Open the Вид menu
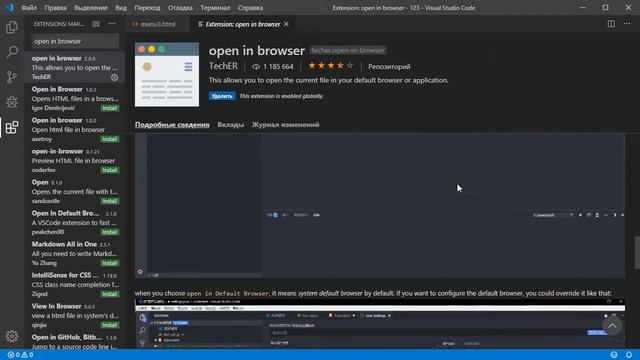Viewport: 640px width, 360px height. 121,8
